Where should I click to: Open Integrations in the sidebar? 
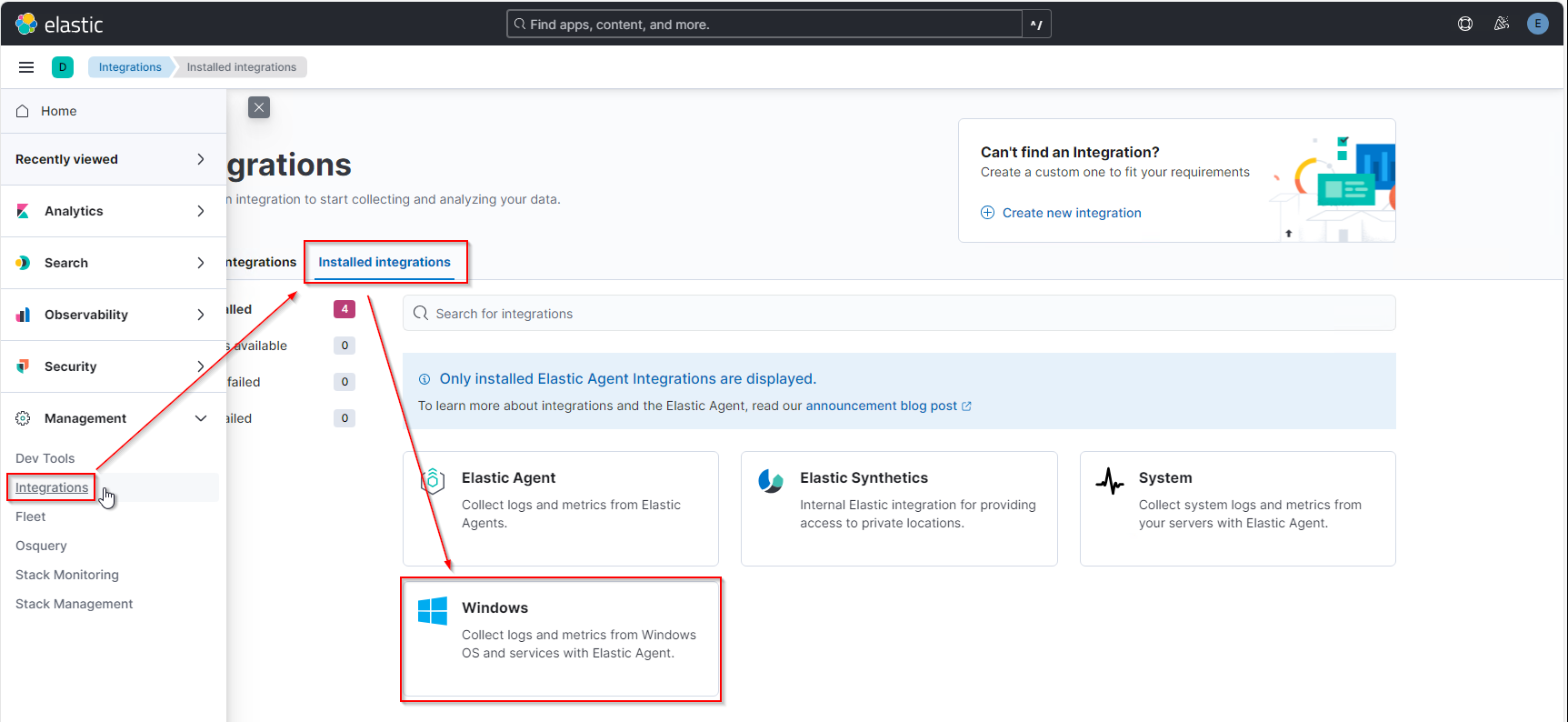[52, 487]
